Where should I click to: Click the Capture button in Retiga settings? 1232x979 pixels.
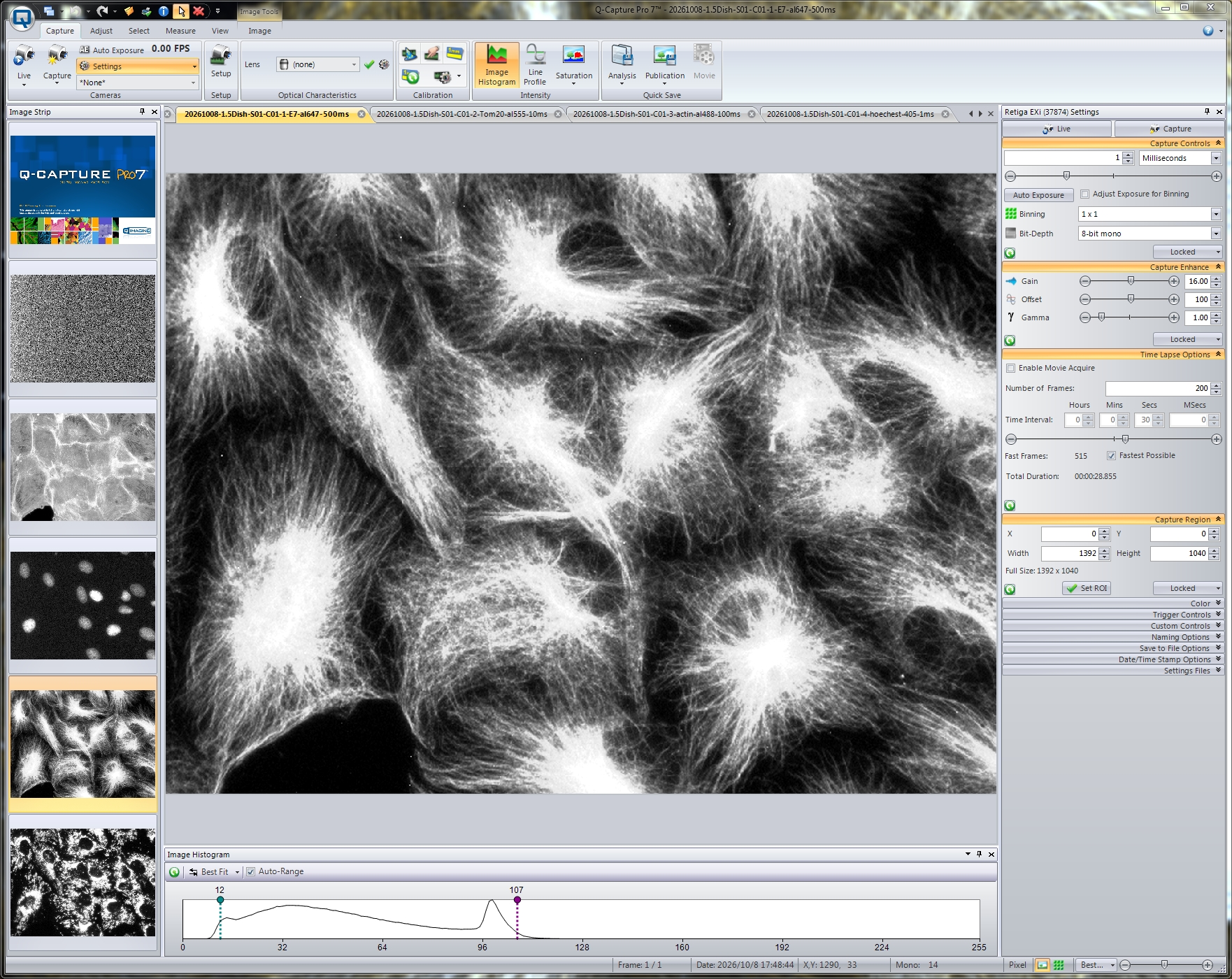1170,129
